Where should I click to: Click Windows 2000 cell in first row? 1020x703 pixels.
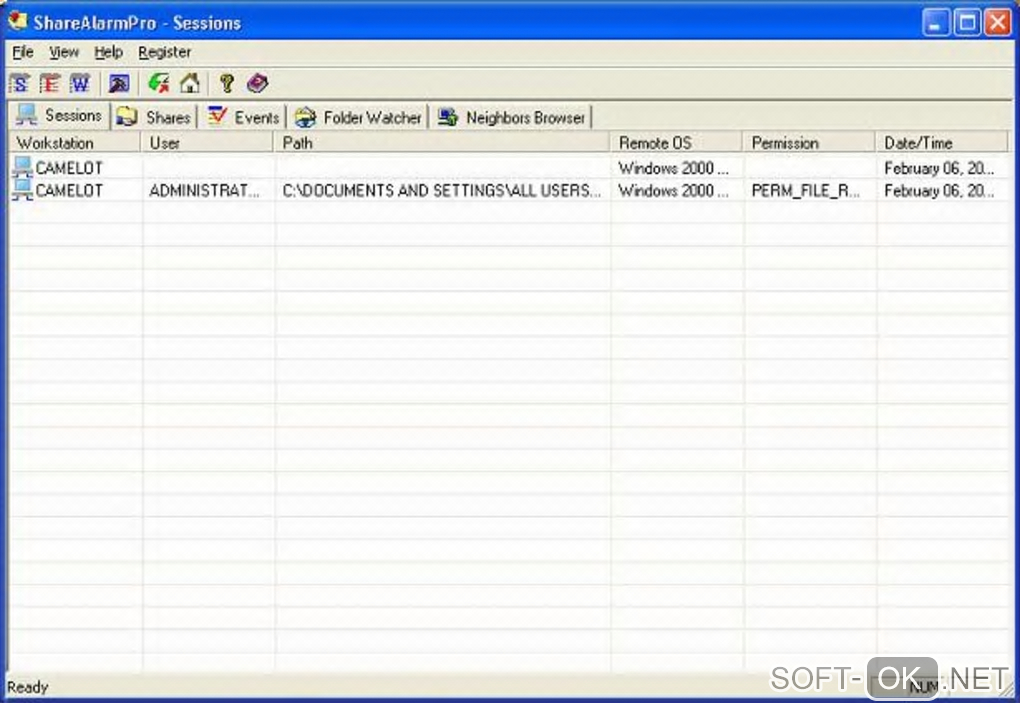coord(673,168)
